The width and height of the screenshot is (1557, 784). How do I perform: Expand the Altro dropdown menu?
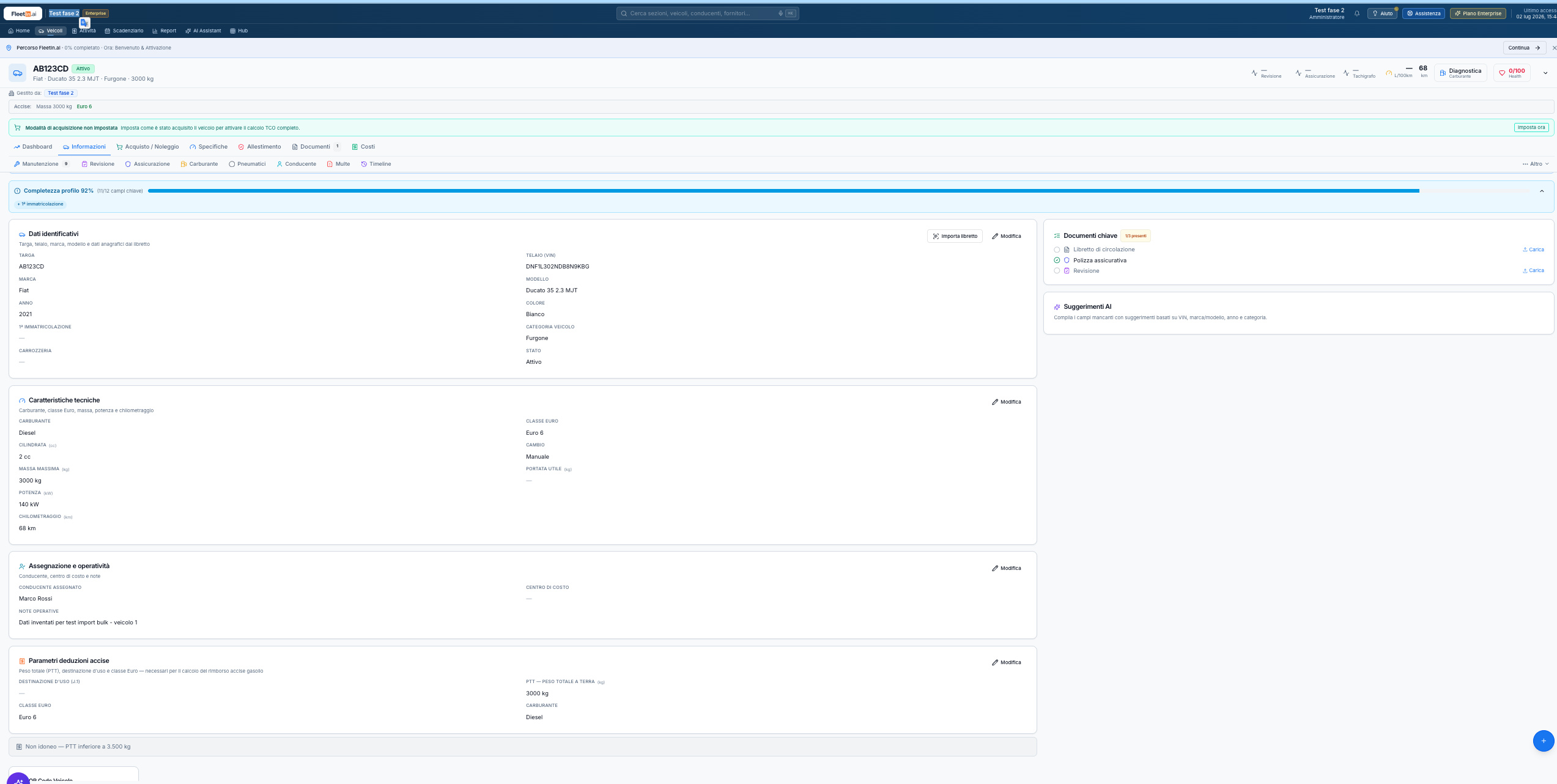[1536, 164]
